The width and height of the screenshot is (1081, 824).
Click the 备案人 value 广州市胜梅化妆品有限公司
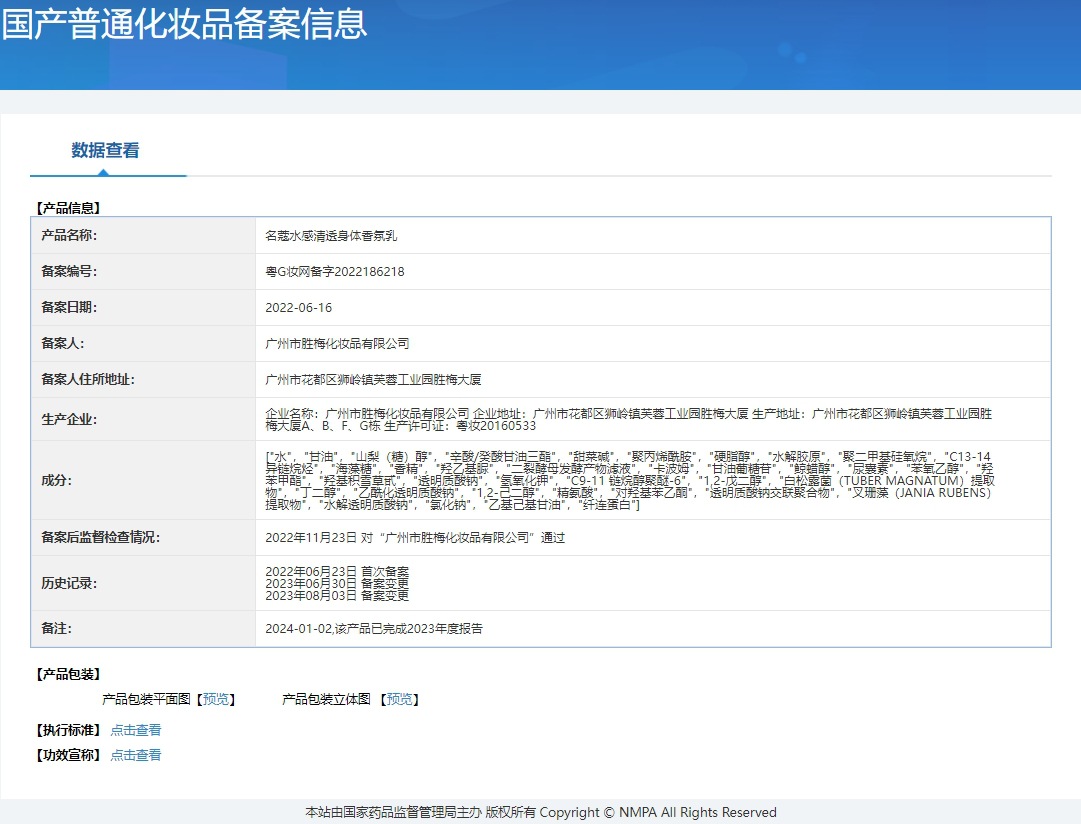coord(337,343)
